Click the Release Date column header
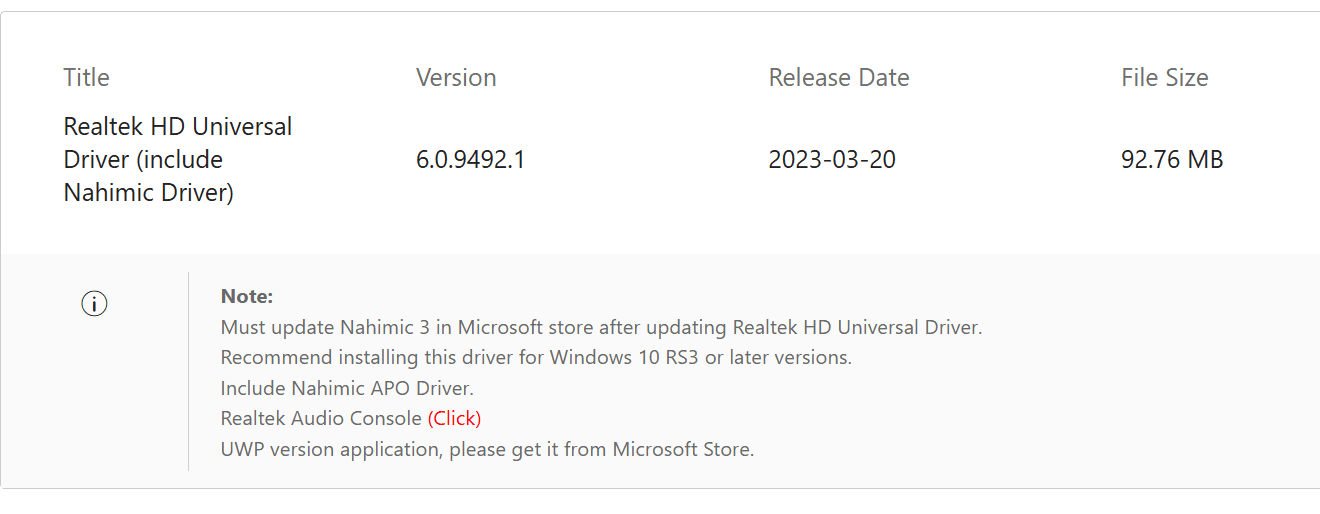The height and width of the screenshot is (514, 1320). [839, 78]
